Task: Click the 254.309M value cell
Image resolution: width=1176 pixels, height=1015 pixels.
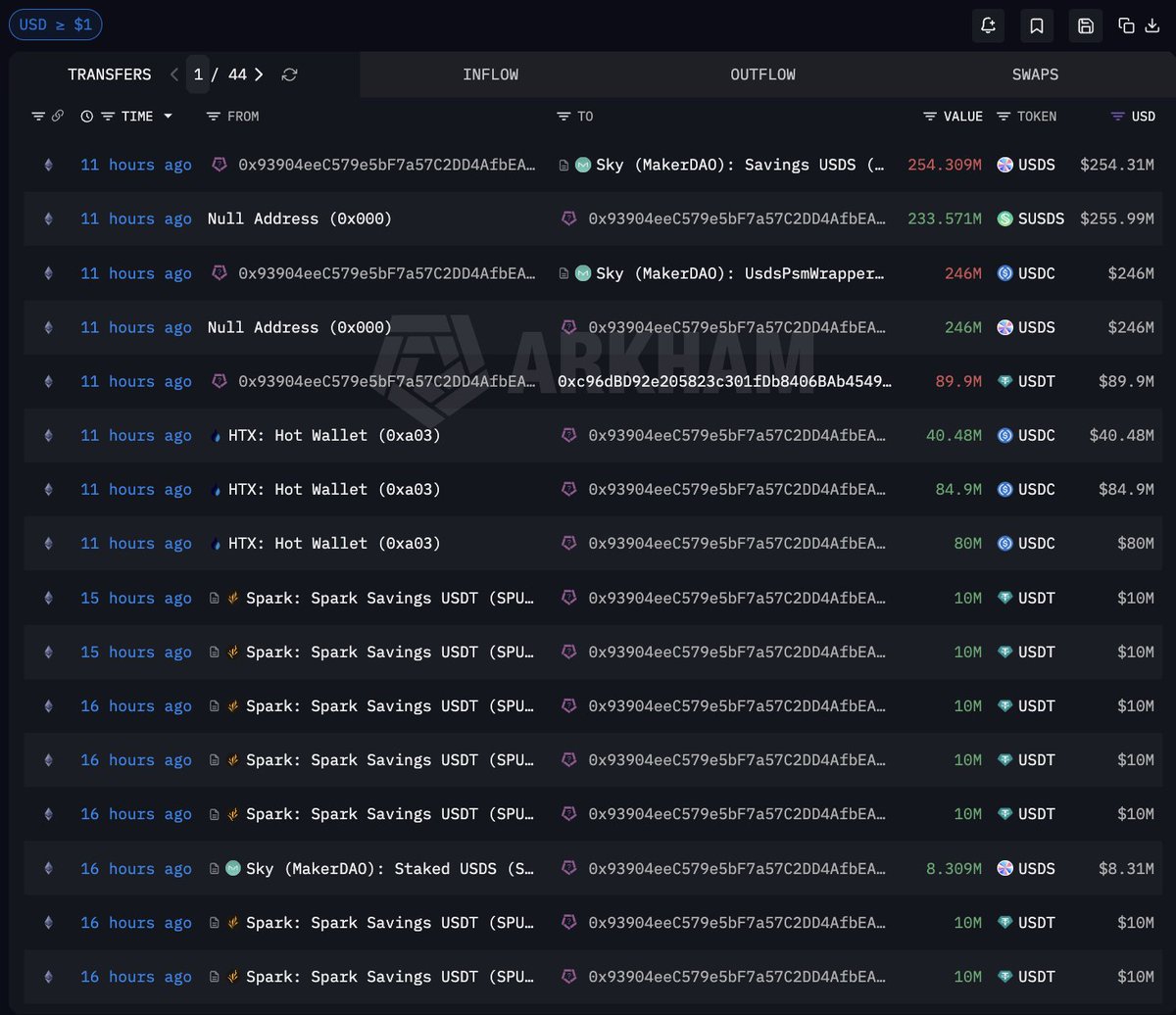Action: tap(945, 165)
